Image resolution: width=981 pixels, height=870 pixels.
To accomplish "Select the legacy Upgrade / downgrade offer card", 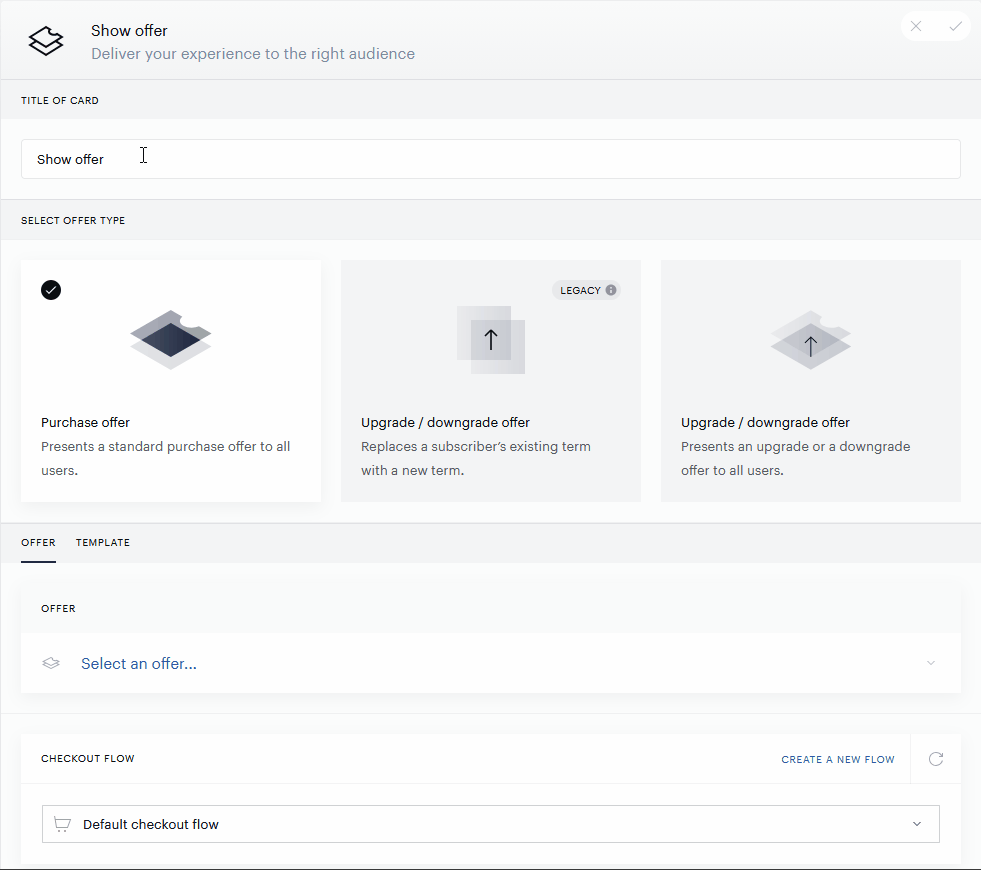I will pos(491,381).
